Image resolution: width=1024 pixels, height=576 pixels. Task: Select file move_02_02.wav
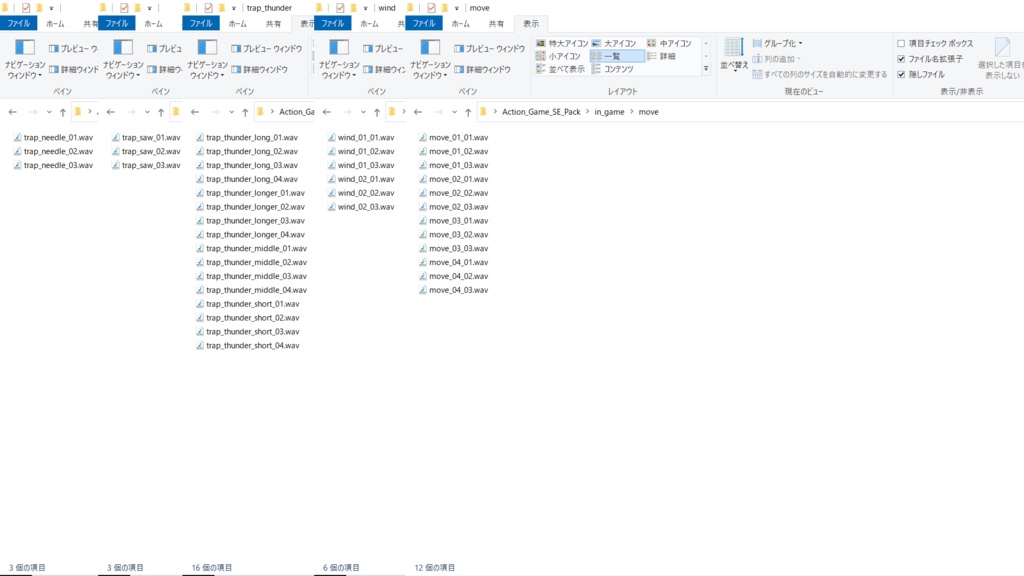[453, 193]
